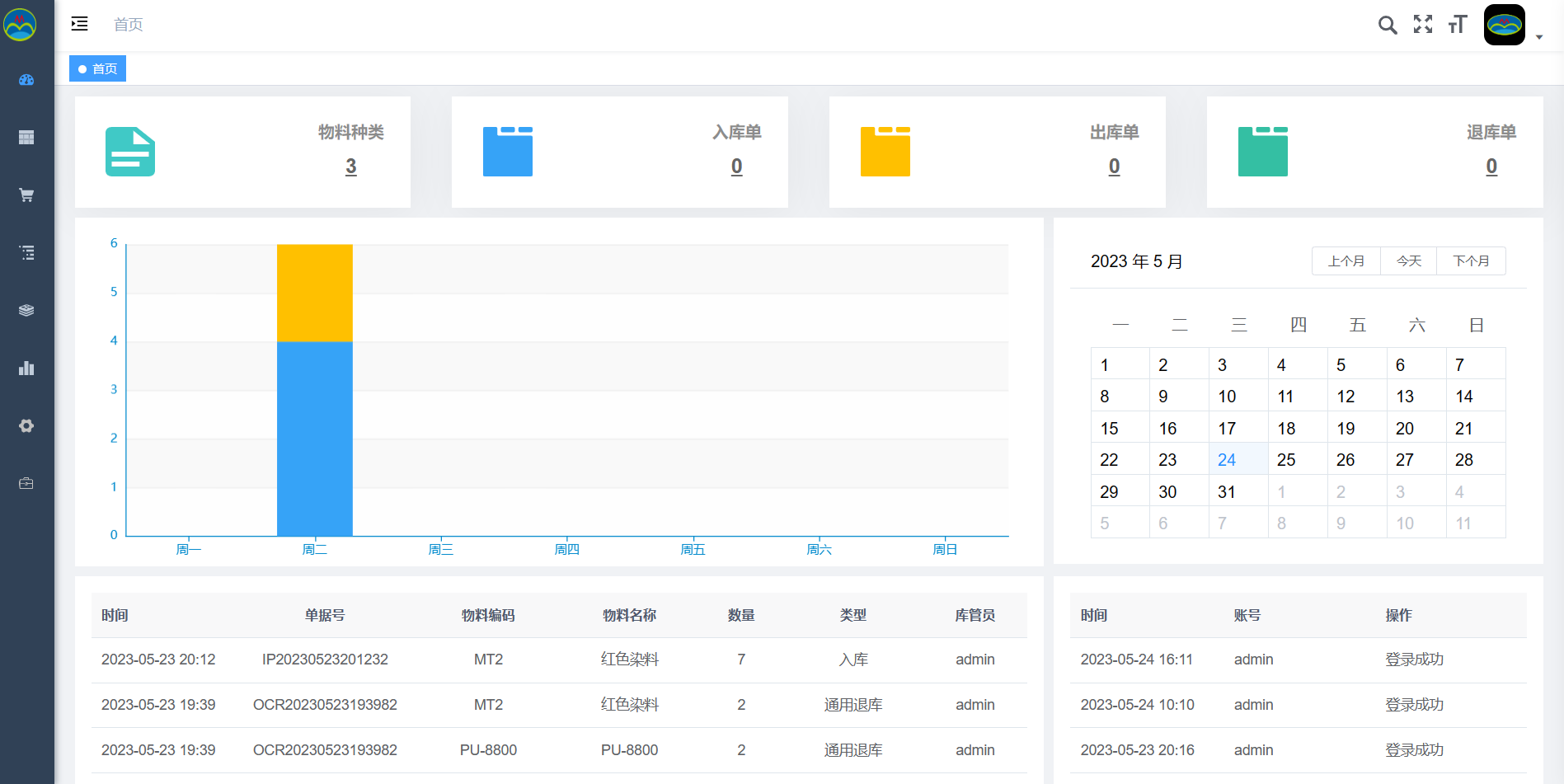Click the 物料编码 column header
Screen dimensions: 1564x784
pyautogui.click(x=488, y=615)
